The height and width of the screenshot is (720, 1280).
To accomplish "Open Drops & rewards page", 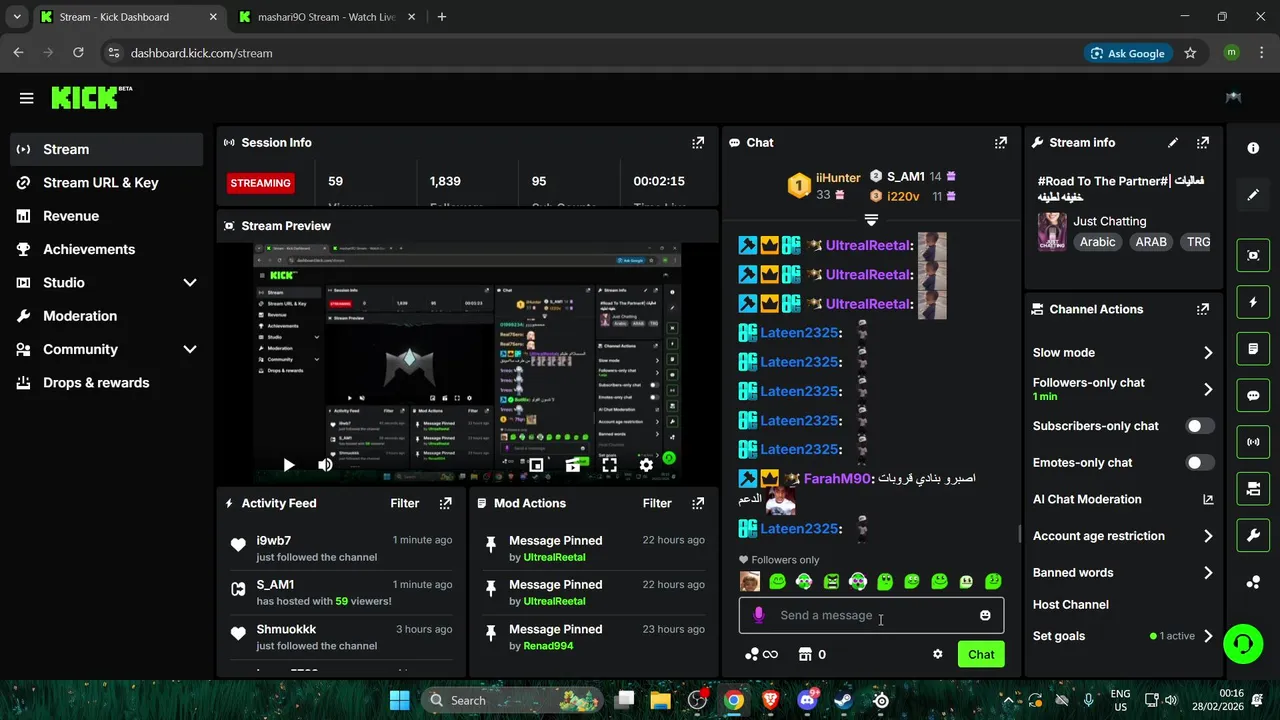I will [107, 383].
